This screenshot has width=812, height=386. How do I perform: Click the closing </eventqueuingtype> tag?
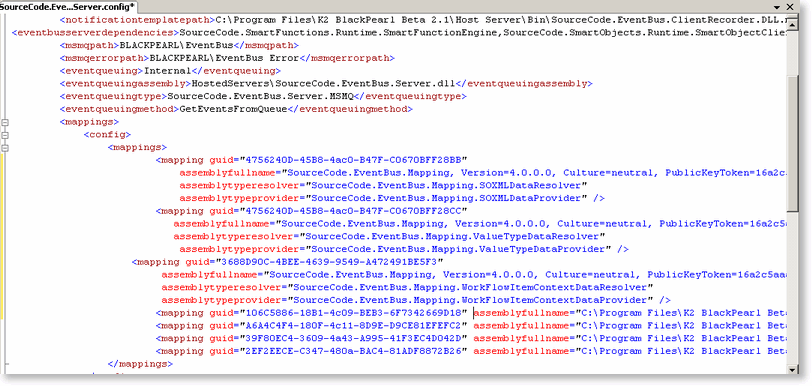(411, 96)
